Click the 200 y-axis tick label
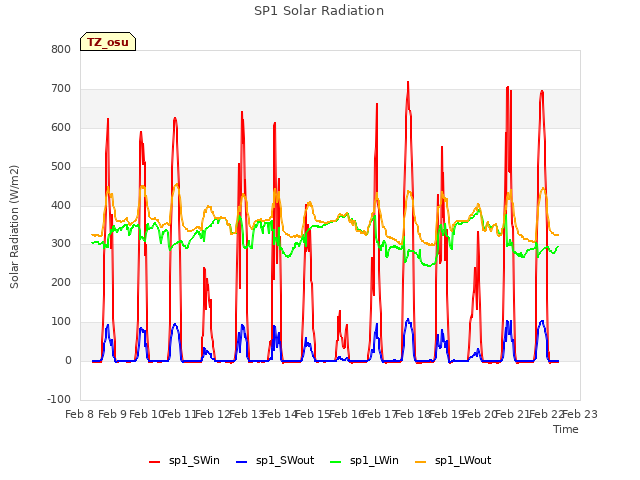640x480 pixels. click(x=61, y=282)
